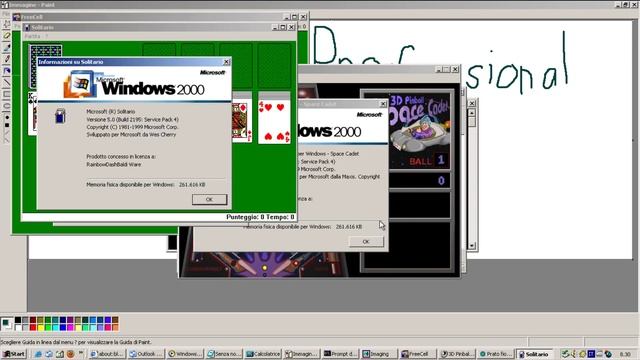Image resolution: width=640 pixels, height=360 pixels.
Task: Pick the magenta color swatch
Action: tap(70, 328)
